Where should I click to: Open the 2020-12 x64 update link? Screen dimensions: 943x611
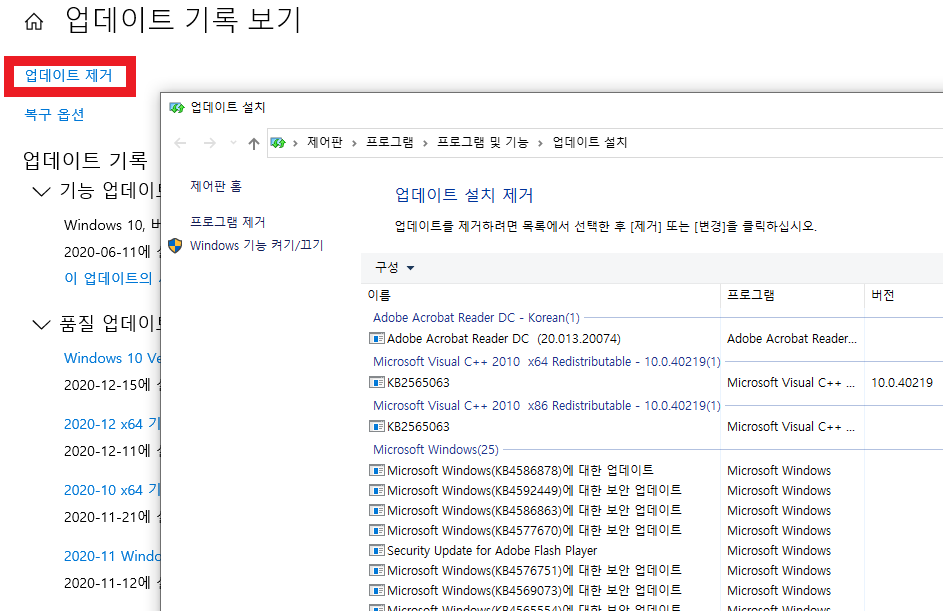pyautogui.click(x=112, y=424)
